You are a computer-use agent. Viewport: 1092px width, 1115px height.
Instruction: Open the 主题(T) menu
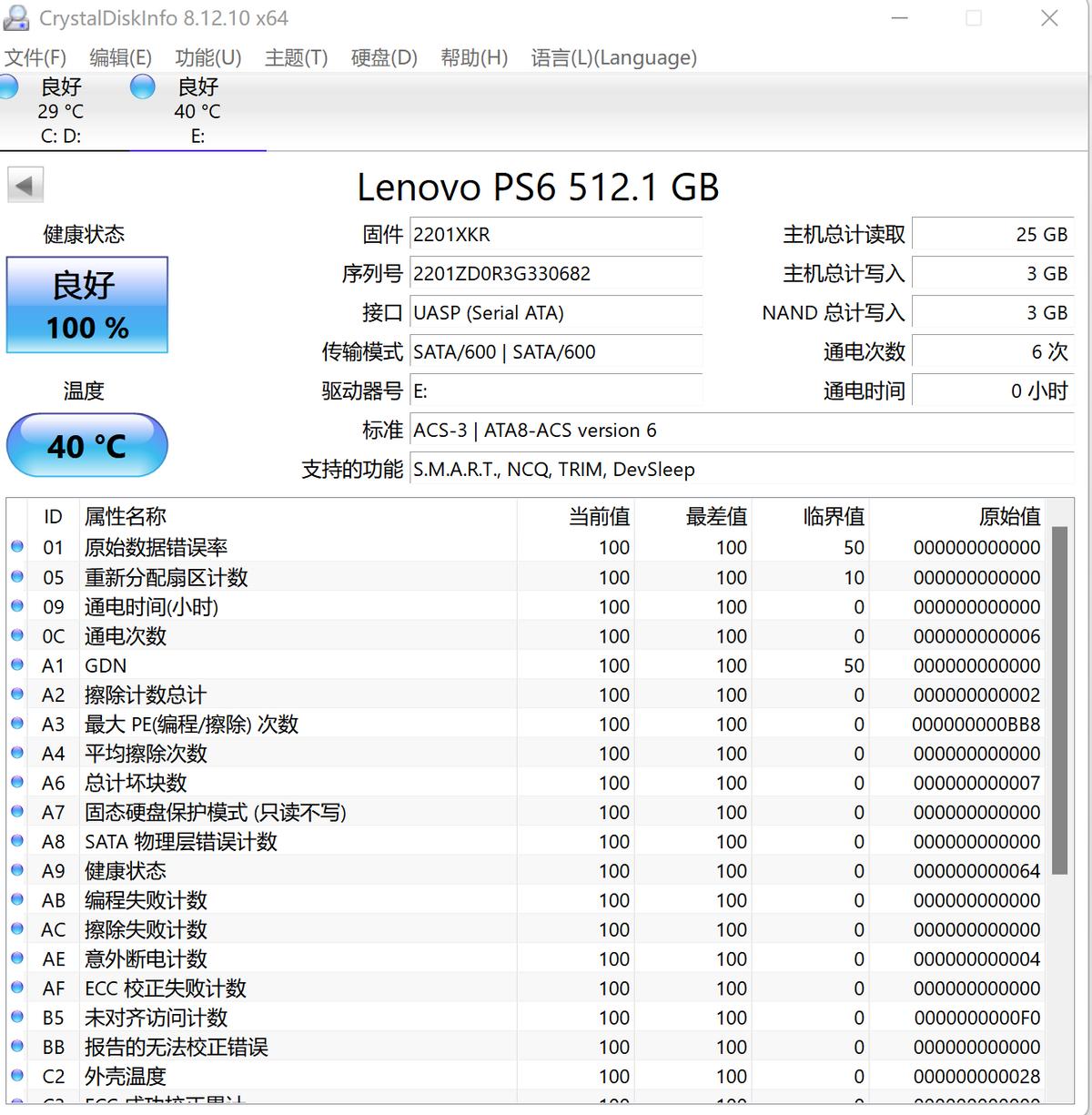295,57
